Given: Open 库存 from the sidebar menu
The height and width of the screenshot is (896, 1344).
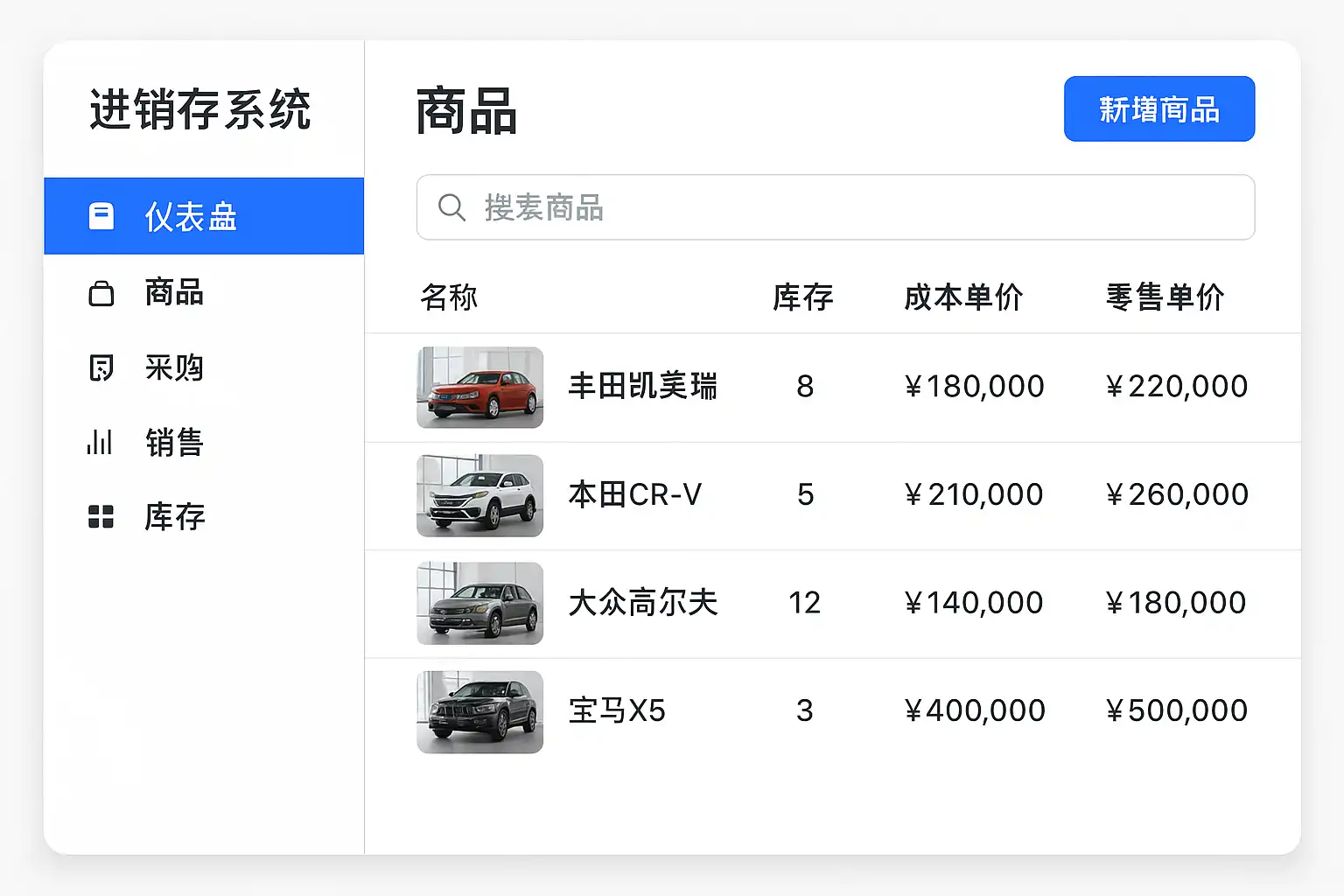Looking at the screenshot, I should click(174, 517).
